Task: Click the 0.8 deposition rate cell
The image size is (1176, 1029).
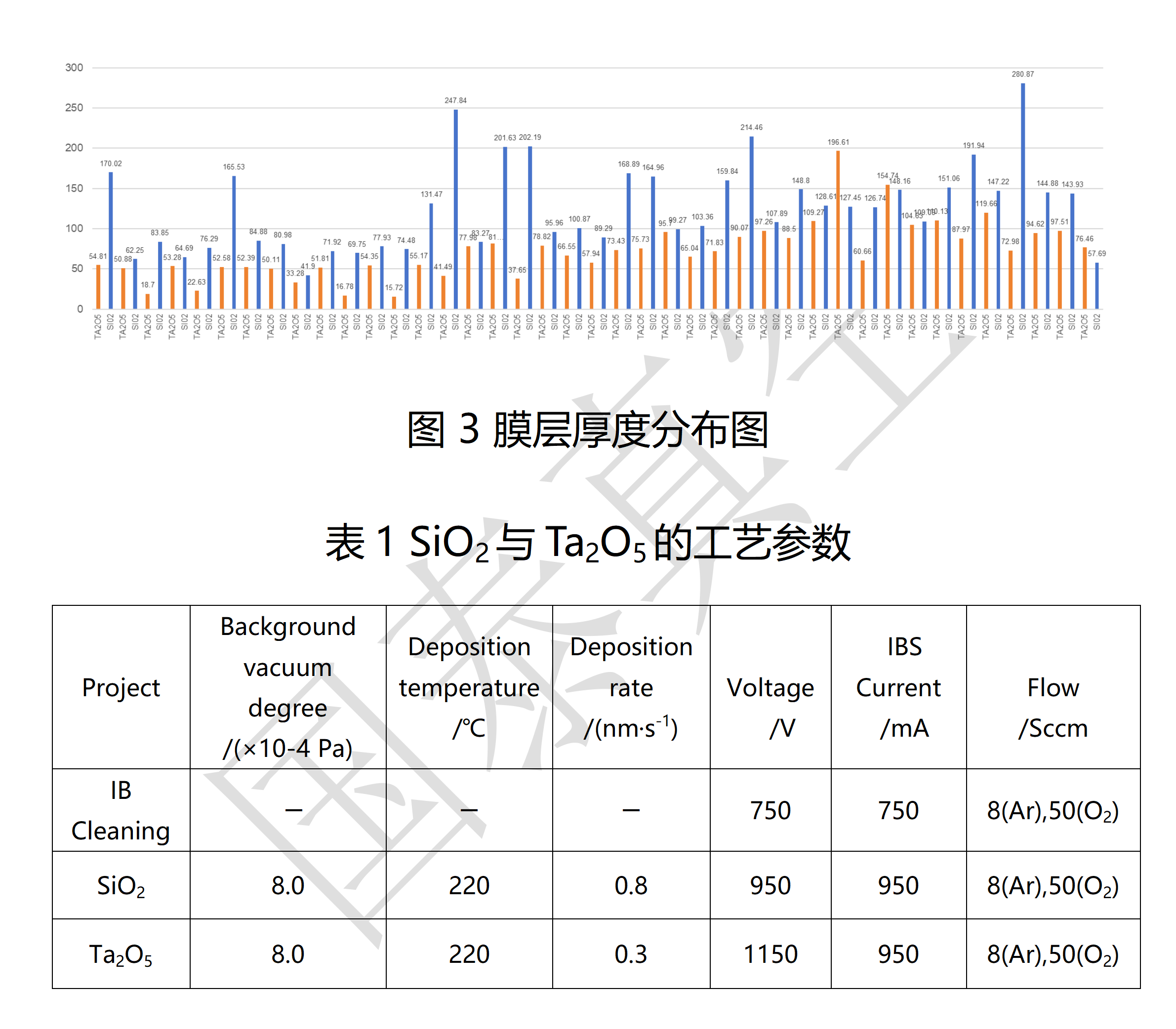Action: (631, 885)
